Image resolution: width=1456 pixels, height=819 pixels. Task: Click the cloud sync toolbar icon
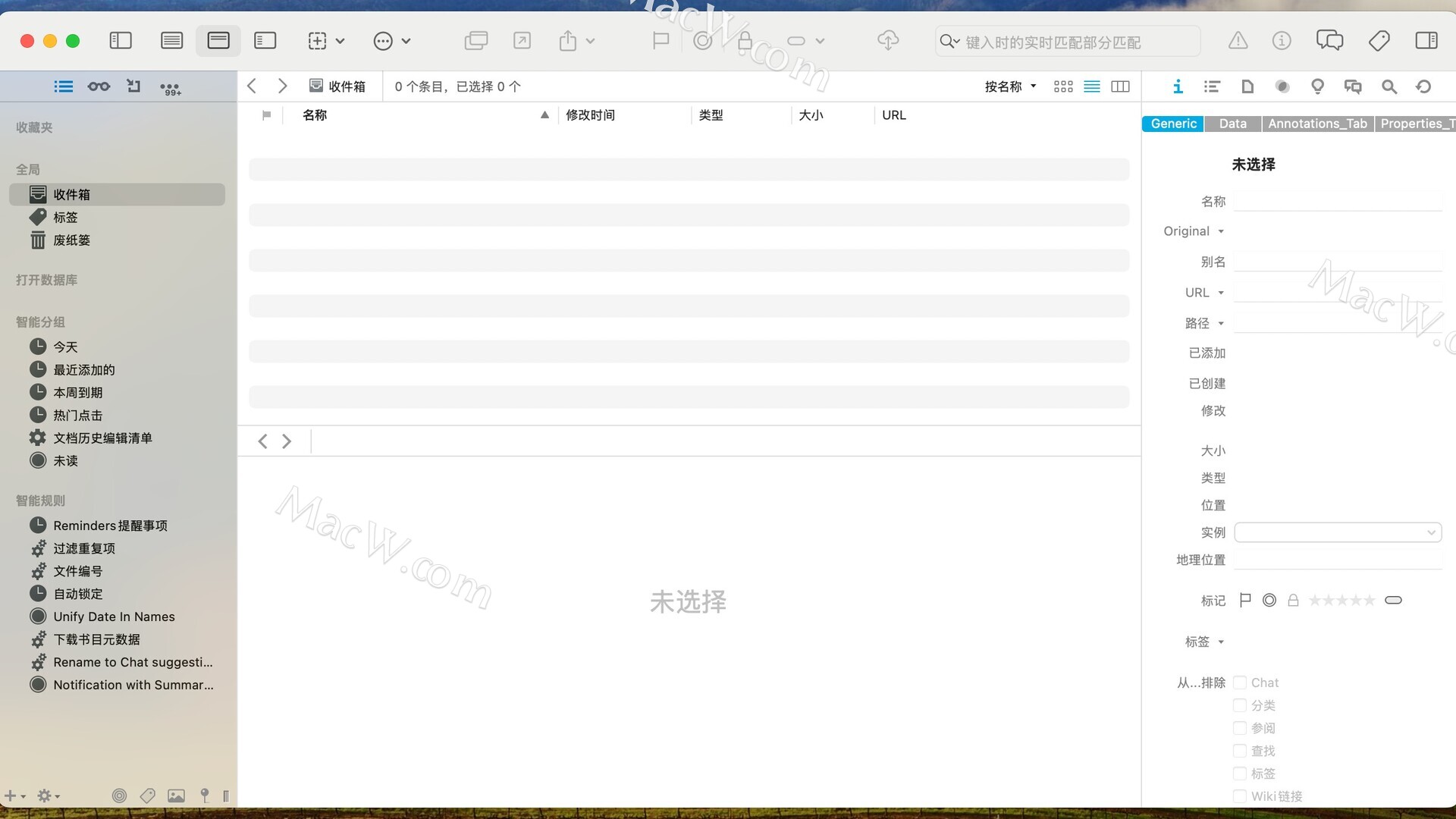tap(888, 40)
